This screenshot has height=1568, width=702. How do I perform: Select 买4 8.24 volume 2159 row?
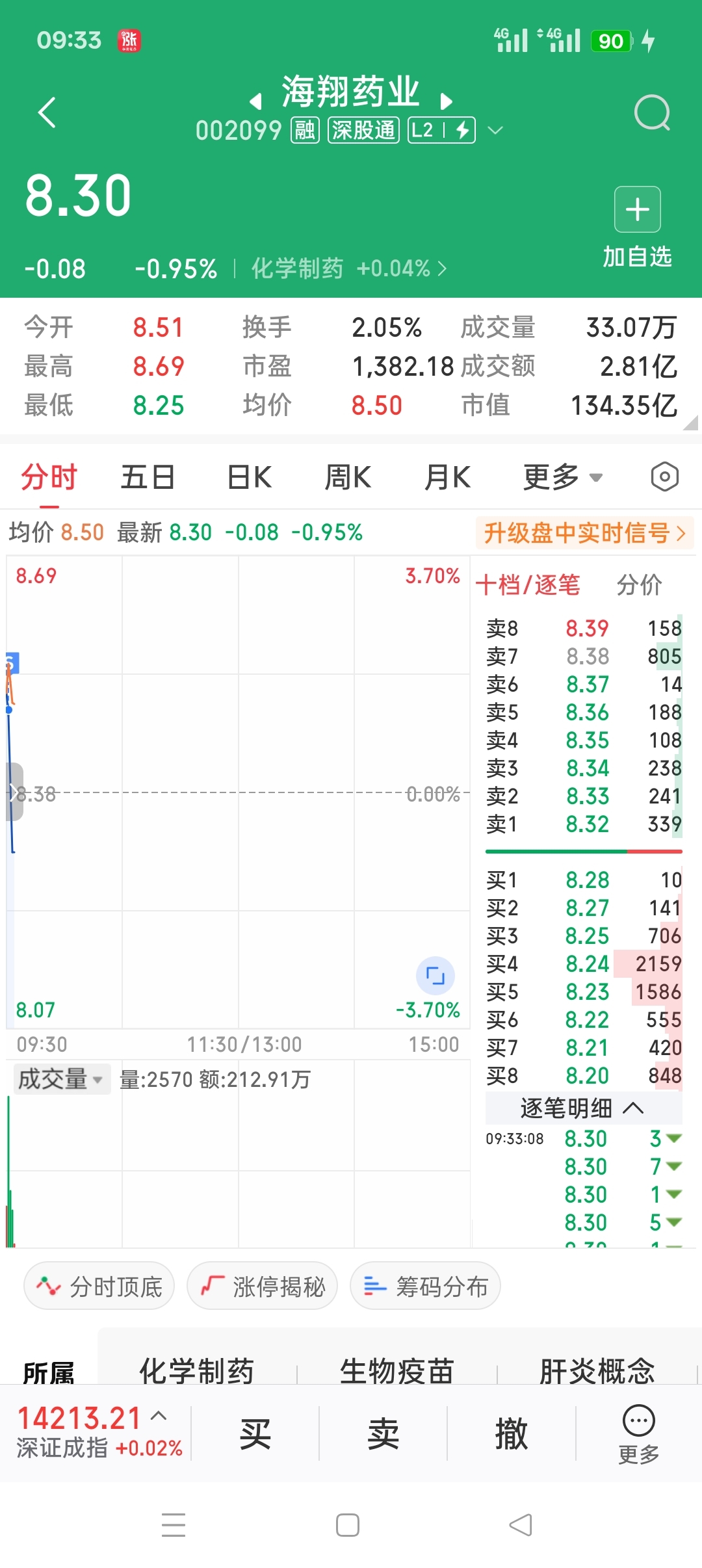(584, 963)
